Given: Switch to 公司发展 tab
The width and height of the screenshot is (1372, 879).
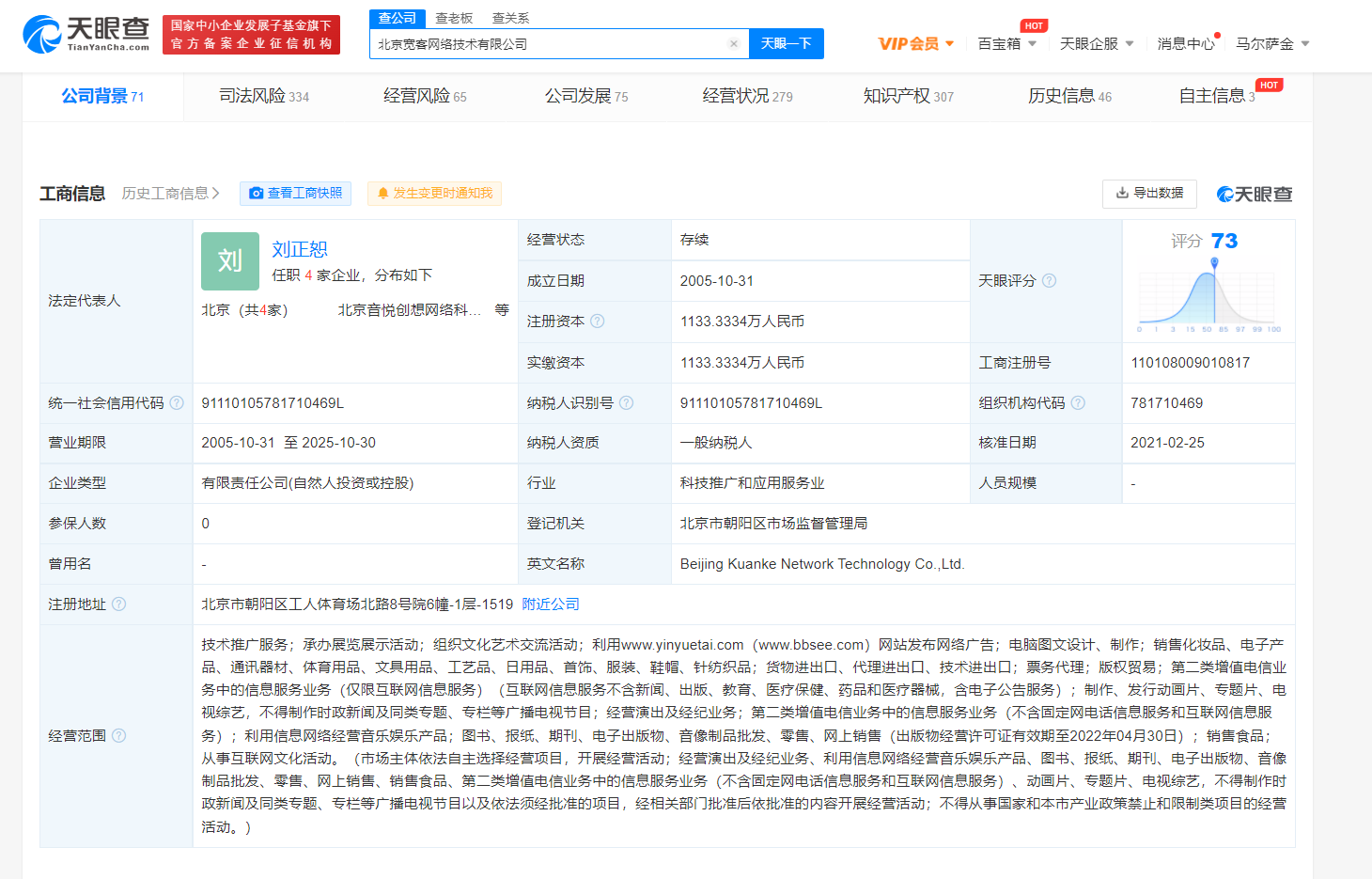Looking at the screenshot, I should coord(586,96).
